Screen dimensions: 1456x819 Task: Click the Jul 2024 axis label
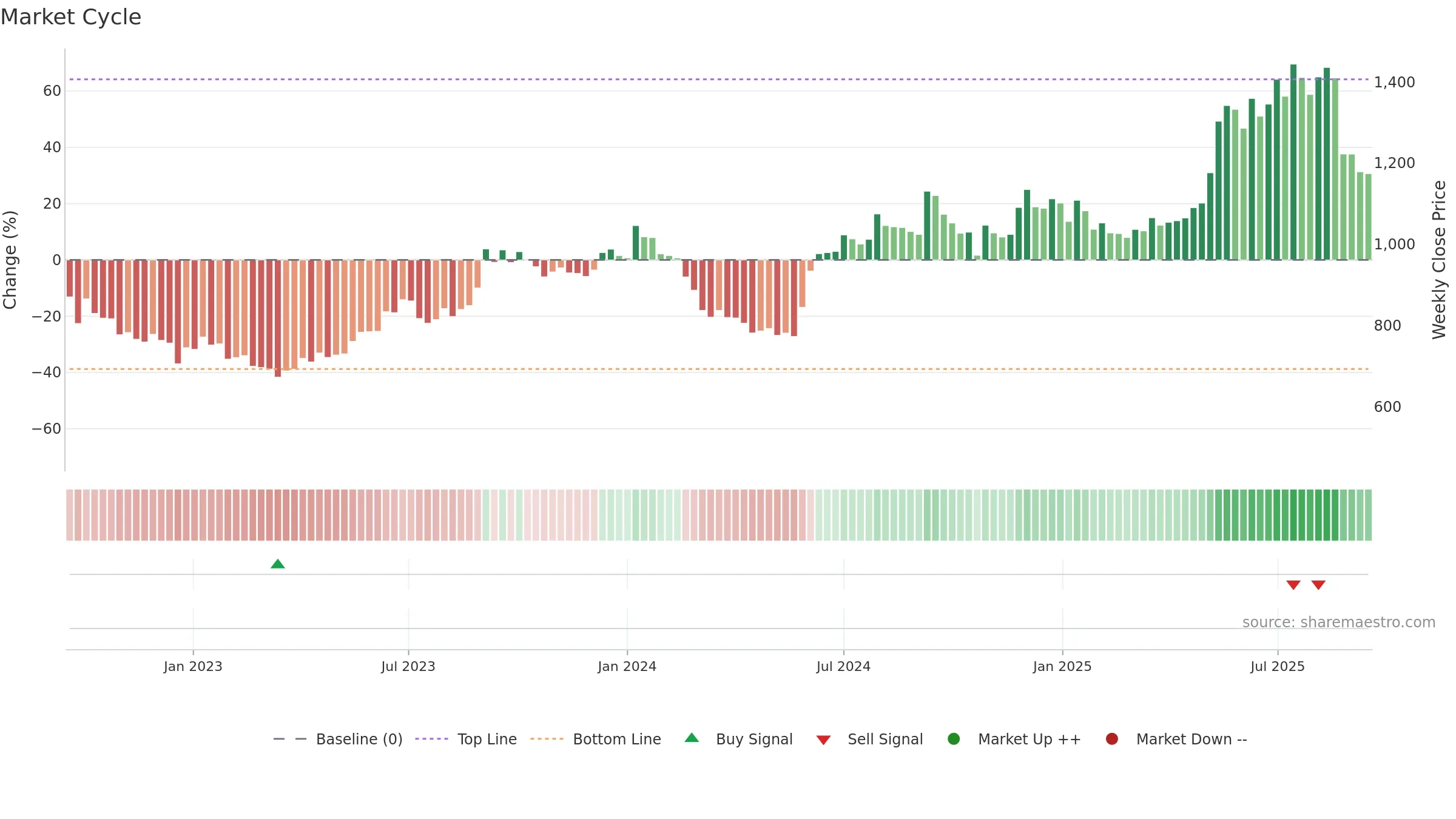(843, 667)
